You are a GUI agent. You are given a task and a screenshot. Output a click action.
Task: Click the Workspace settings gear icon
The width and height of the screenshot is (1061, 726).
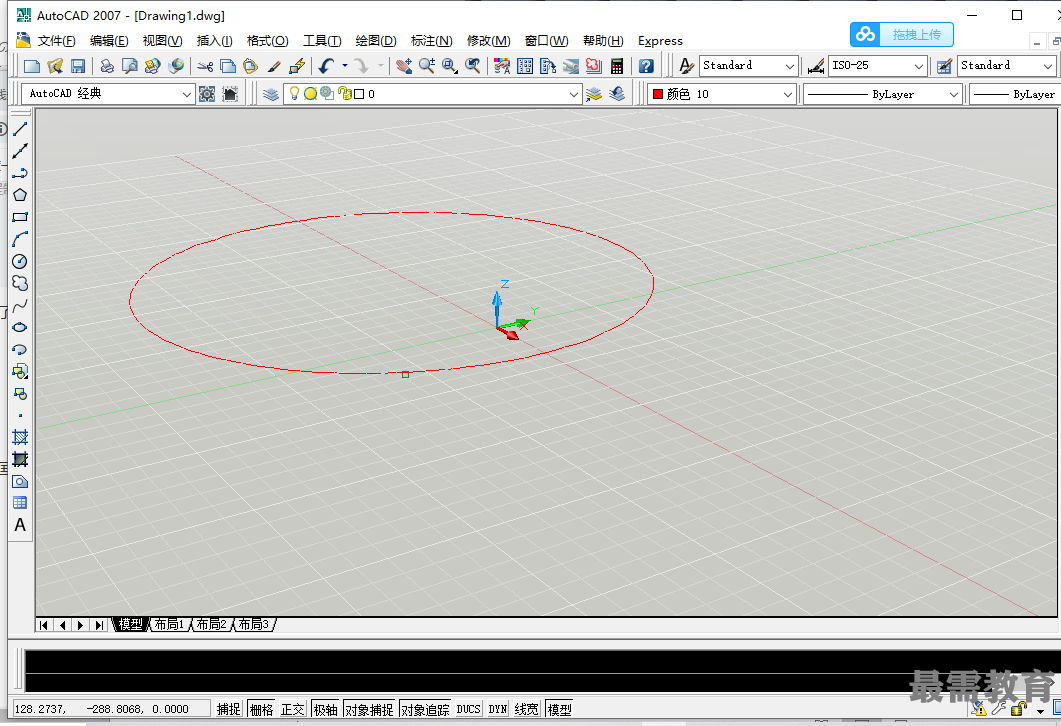click(x=207, y=94)
